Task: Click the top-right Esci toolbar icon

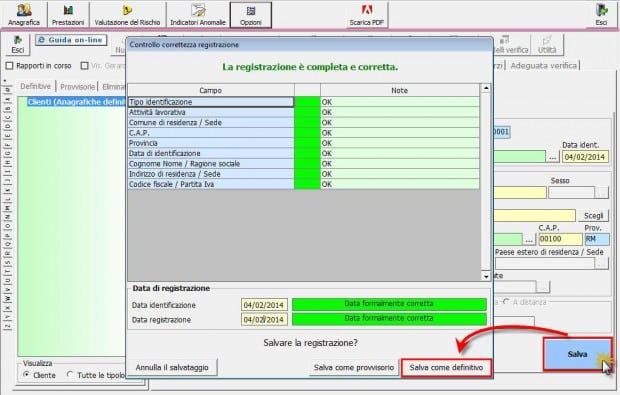Action: click(601, 15)
